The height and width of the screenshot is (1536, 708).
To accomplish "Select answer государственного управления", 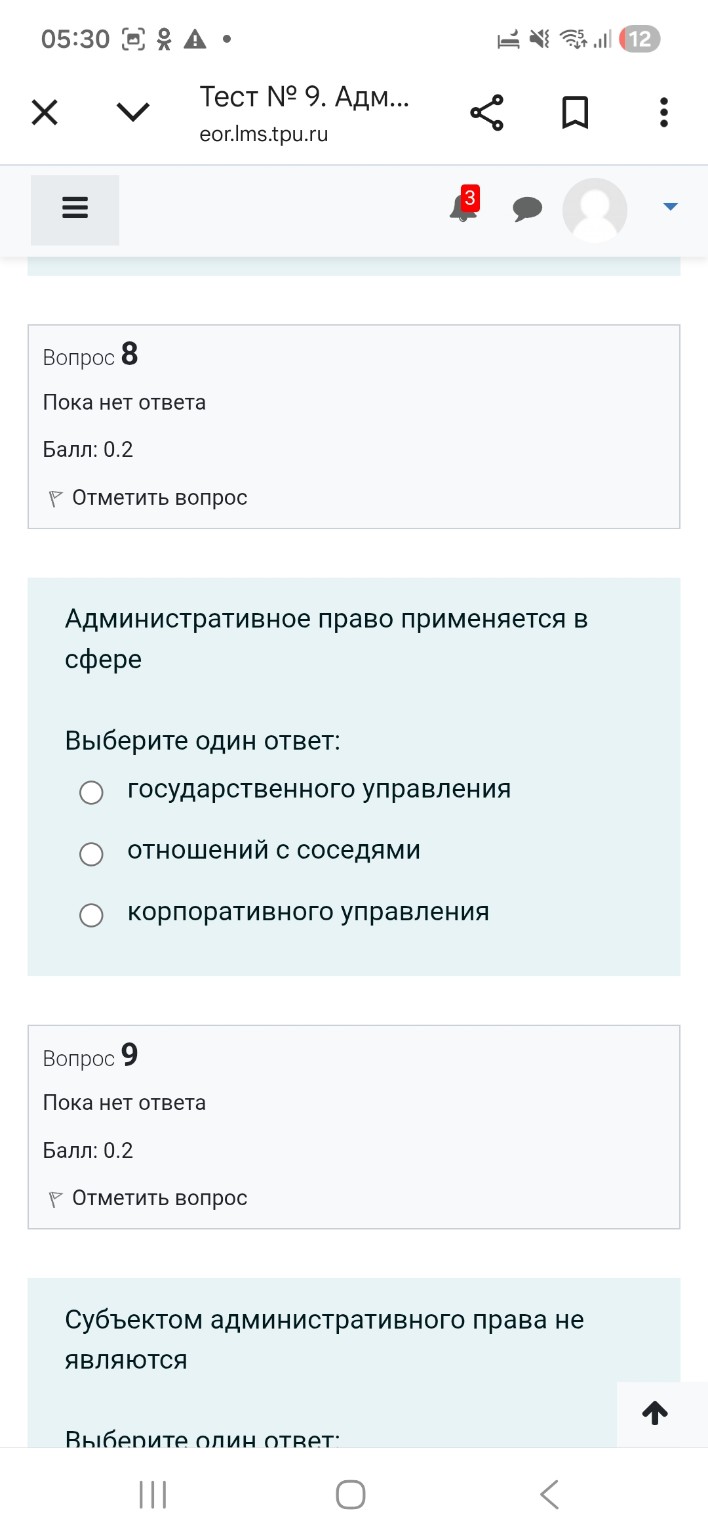I will click(91, 792).
